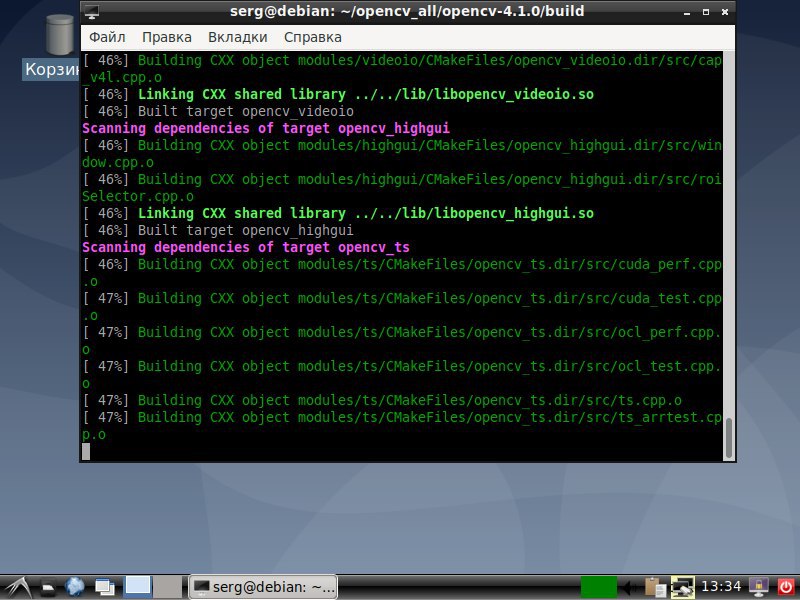Image resolution: width=800 pixels, height=600 pixels.
Task: Click the cuda_perf.cpp build line
Action: pos(402,273)
